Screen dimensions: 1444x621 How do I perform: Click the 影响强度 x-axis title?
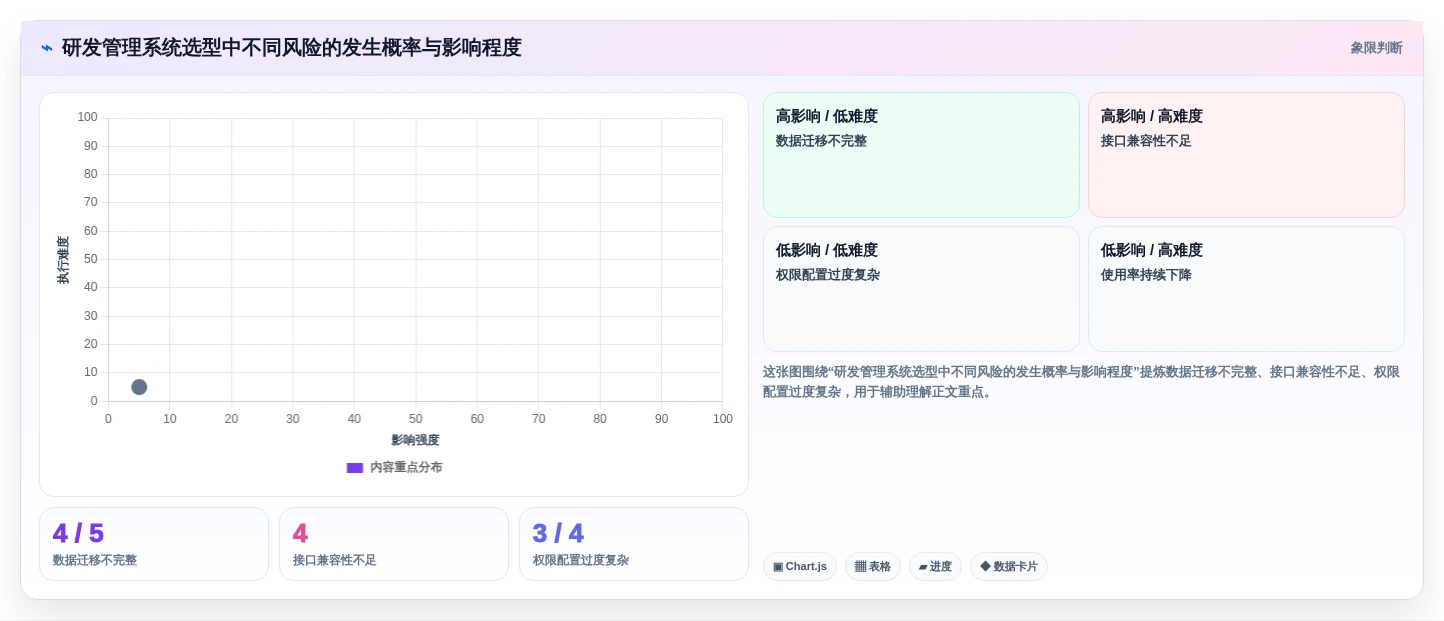[x=415, y=440]
